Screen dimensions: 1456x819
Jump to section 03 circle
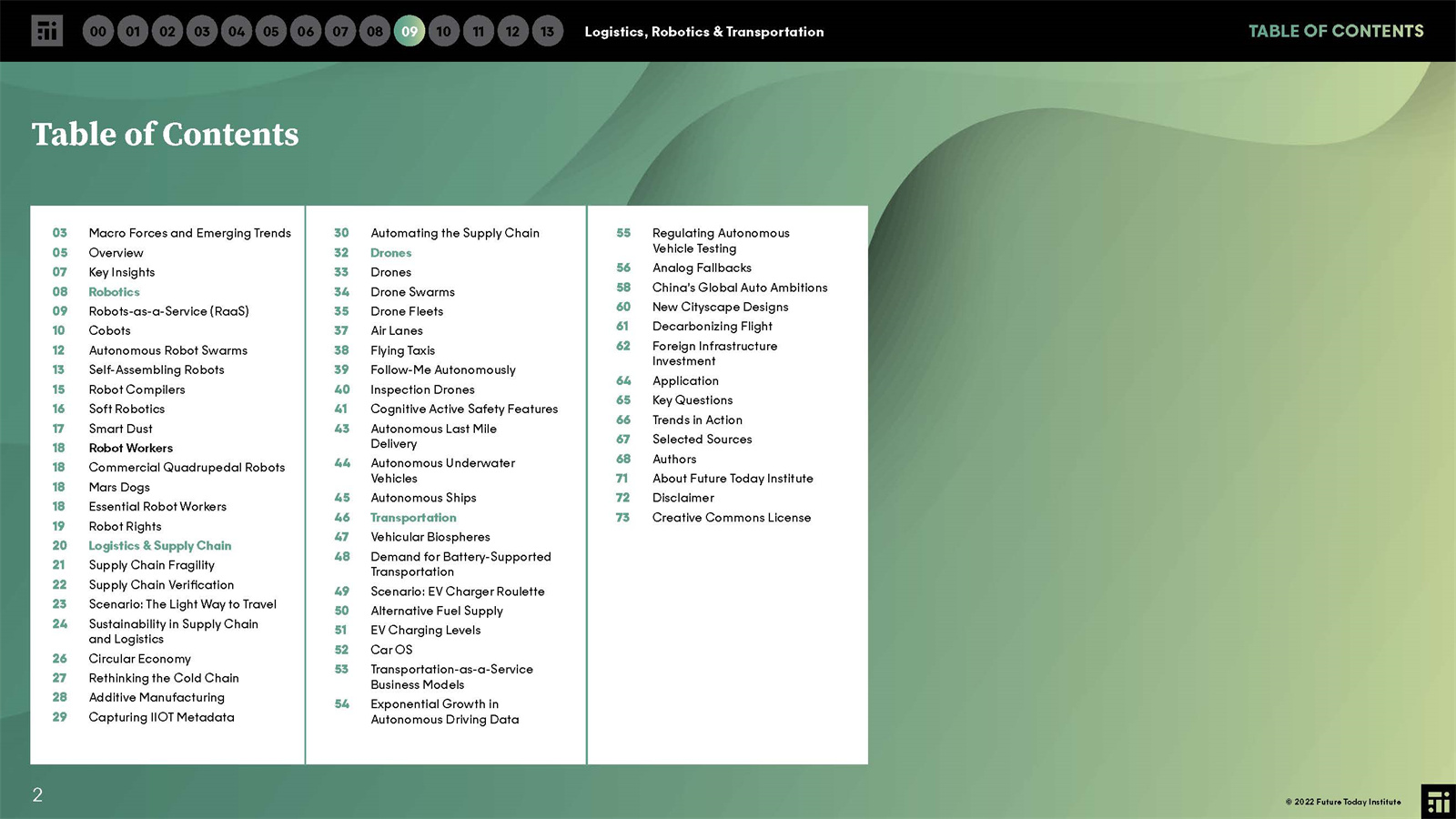point(202,32)
